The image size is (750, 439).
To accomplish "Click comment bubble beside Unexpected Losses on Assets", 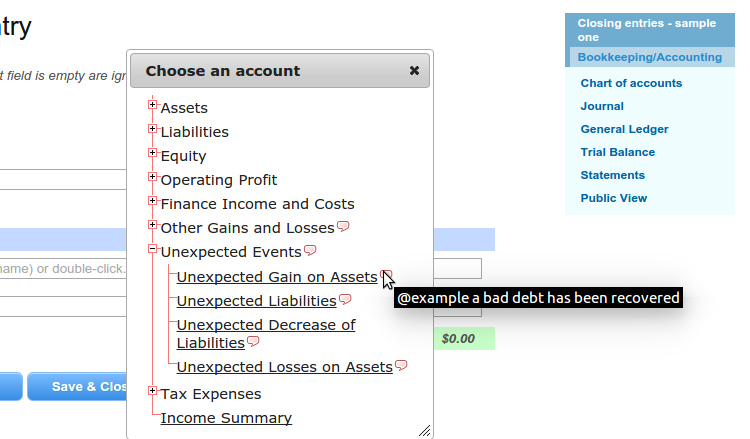I will click(x=401, y=365).
